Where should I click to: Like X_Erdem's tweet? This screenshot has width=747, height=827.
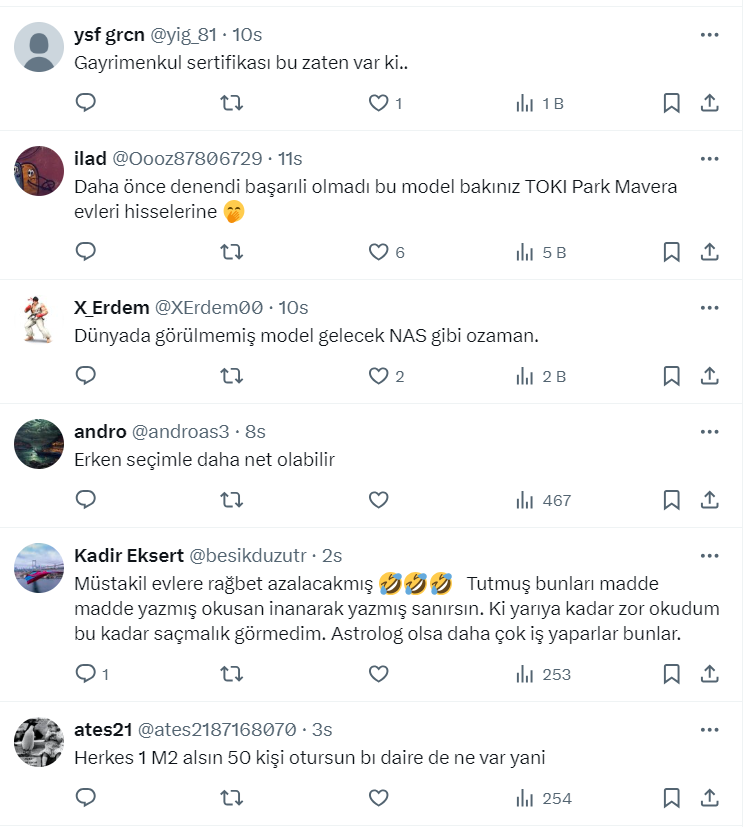(378, 376)
